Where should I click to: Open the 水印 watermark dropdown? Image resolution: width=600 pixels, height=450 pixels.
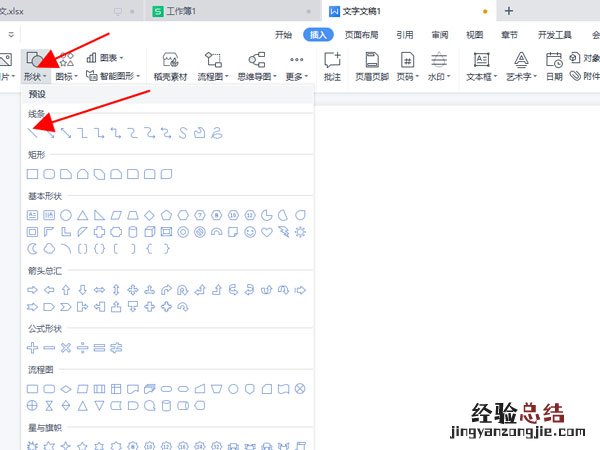(439, 67)
